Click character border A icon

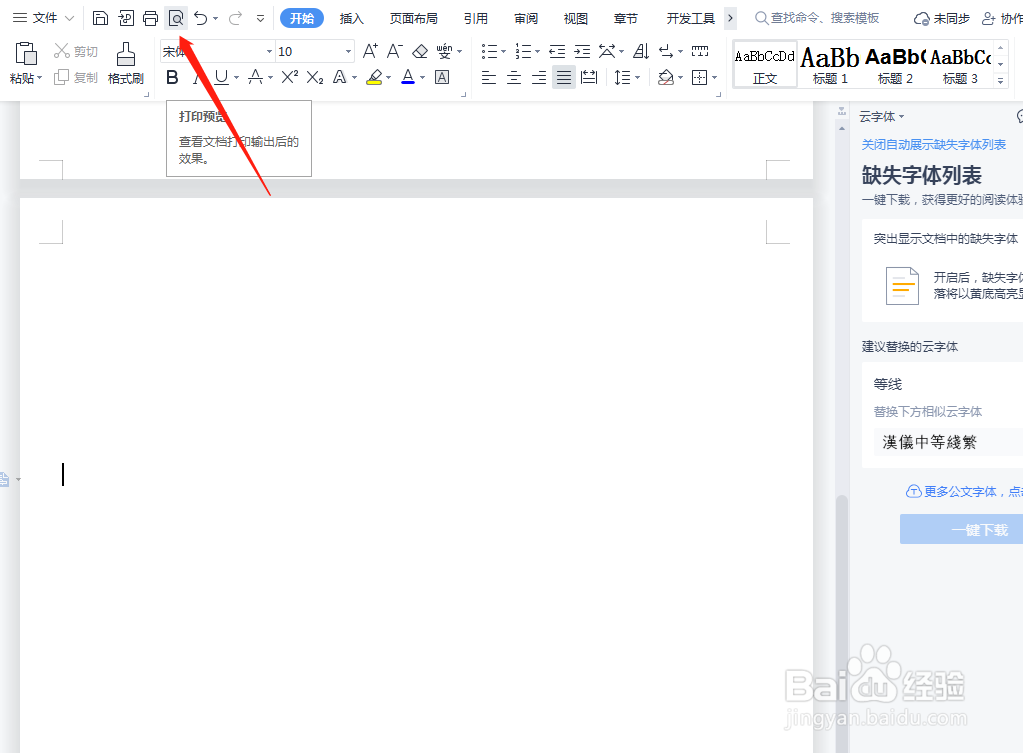[x=442, y=78]
